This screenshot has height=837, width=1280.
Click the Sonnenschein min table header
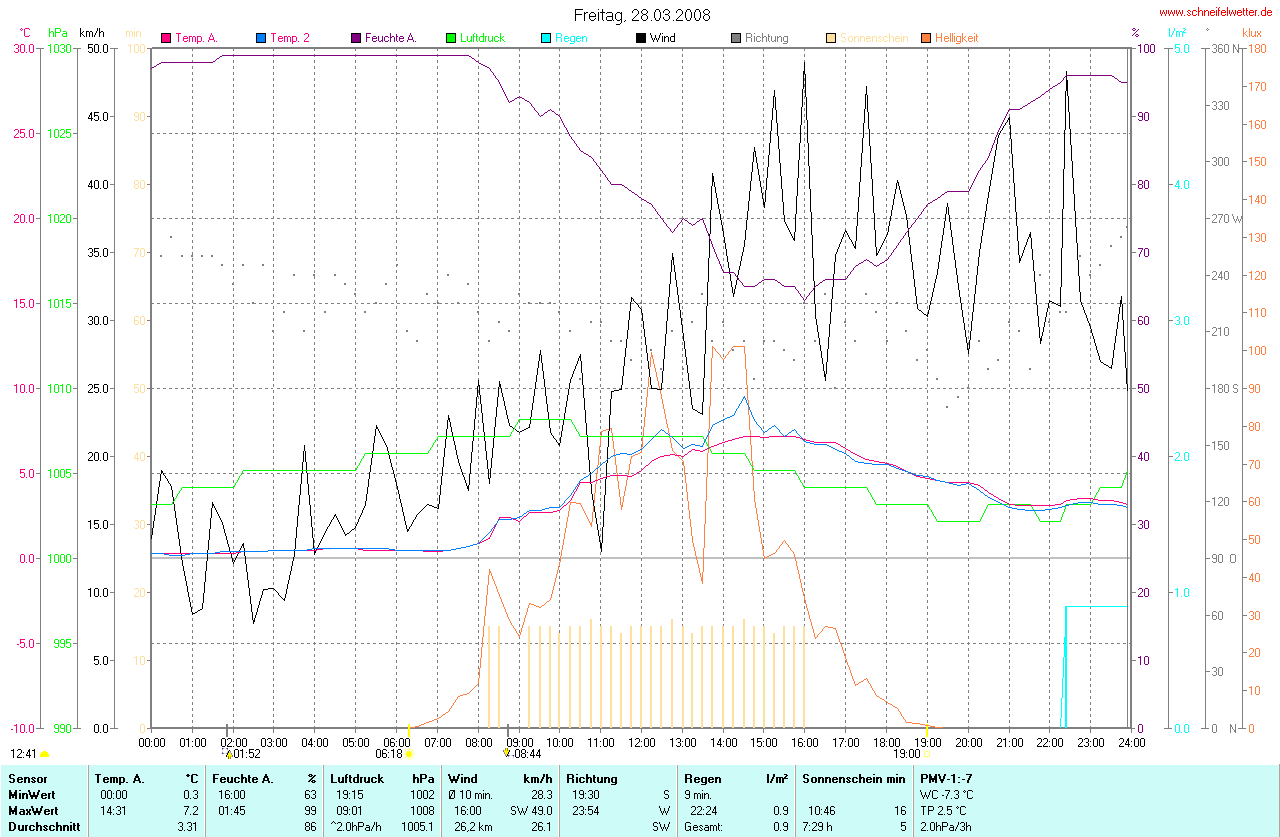853,778
